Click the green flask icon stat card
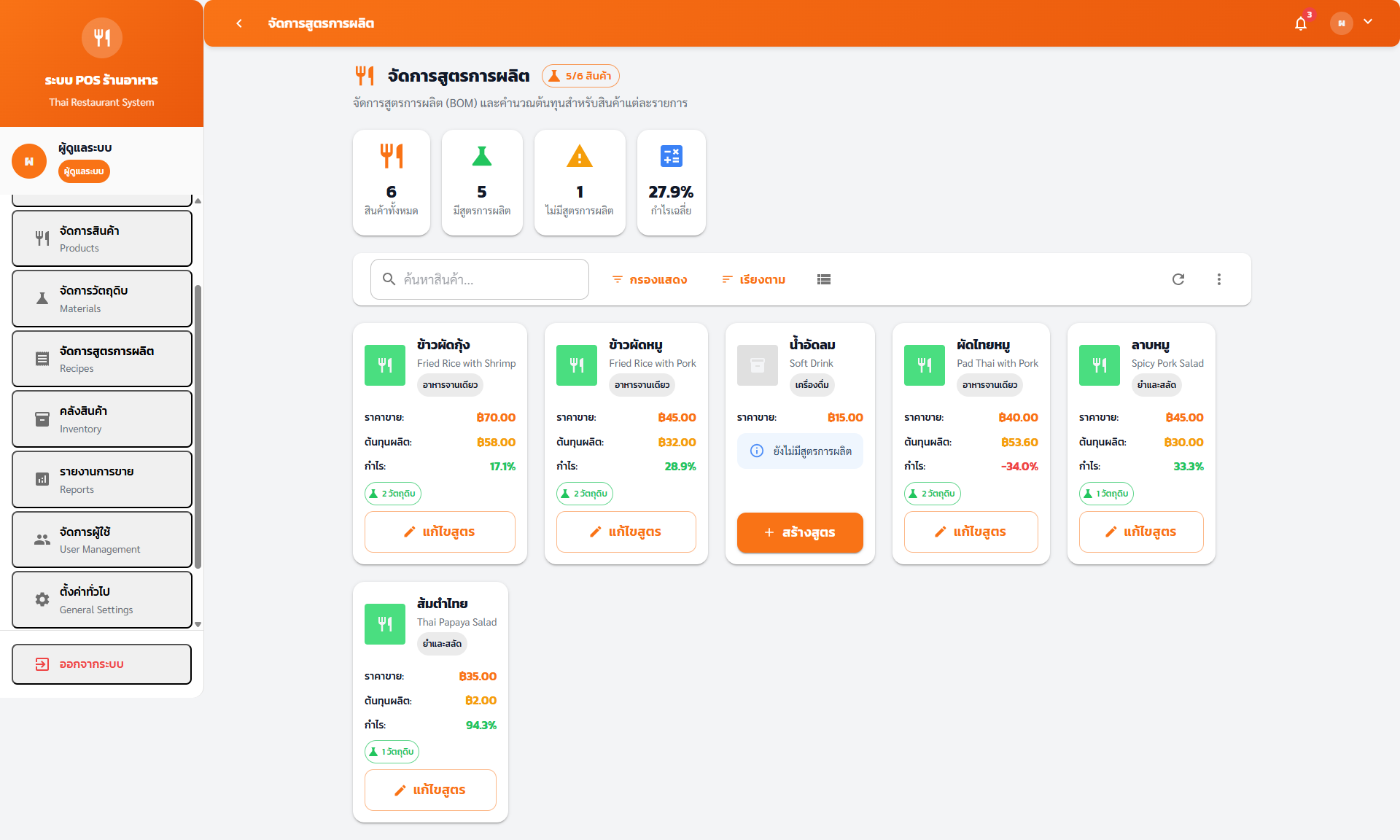Image resolution: width=1400 pixels, height=840 pixels. (482, 156)
